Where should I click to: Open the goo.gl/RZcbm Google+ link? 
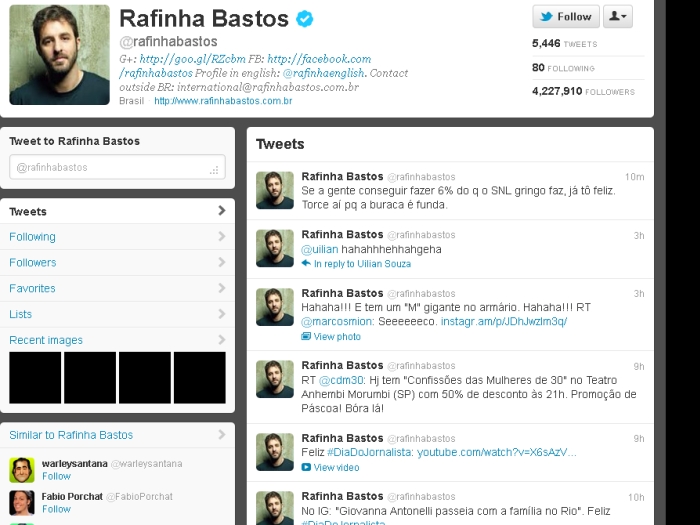[x=192, y=59]
